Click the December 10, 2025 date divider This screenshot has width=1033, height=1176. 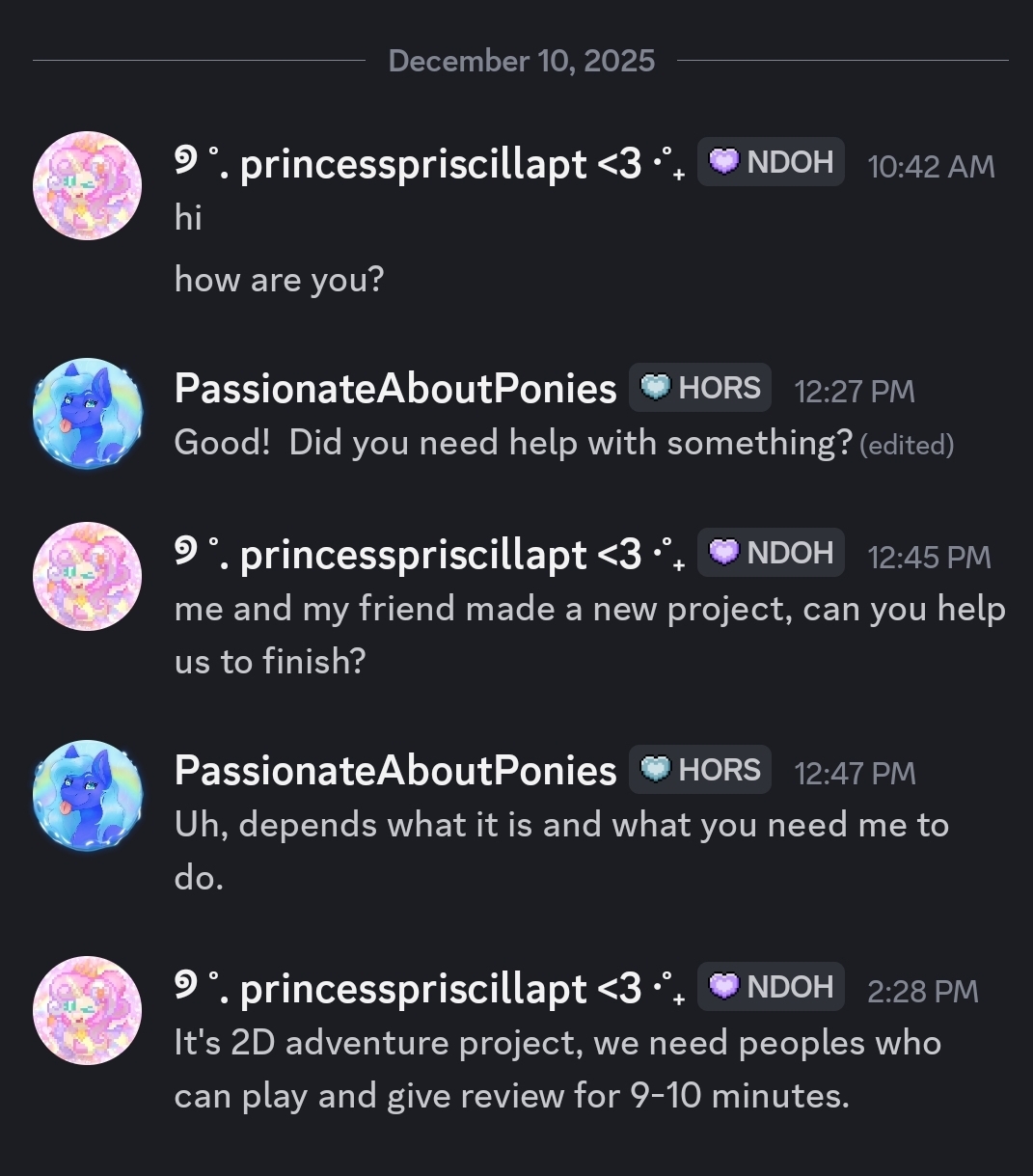[x=521, y=61]
